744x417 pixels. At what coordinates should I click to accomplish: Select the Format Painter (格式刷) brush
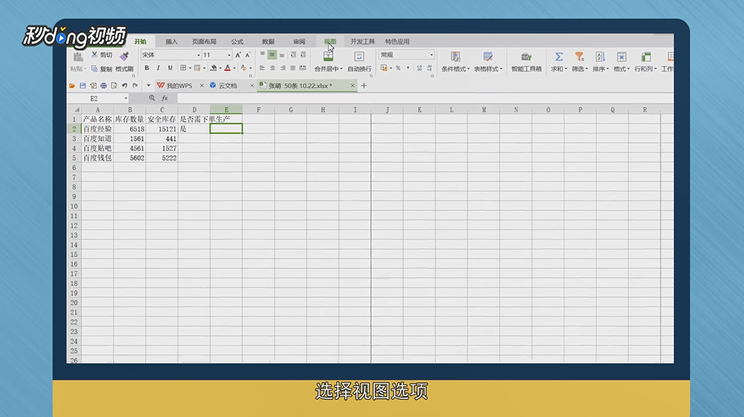[124, 56]
